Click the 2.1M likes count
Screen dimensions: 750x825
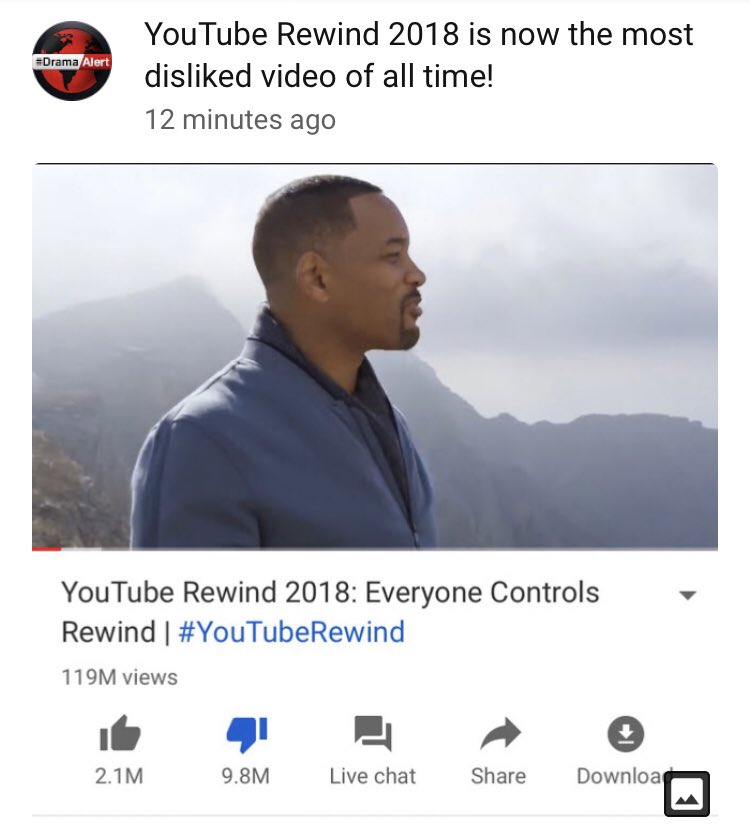(x=119, y=776)
